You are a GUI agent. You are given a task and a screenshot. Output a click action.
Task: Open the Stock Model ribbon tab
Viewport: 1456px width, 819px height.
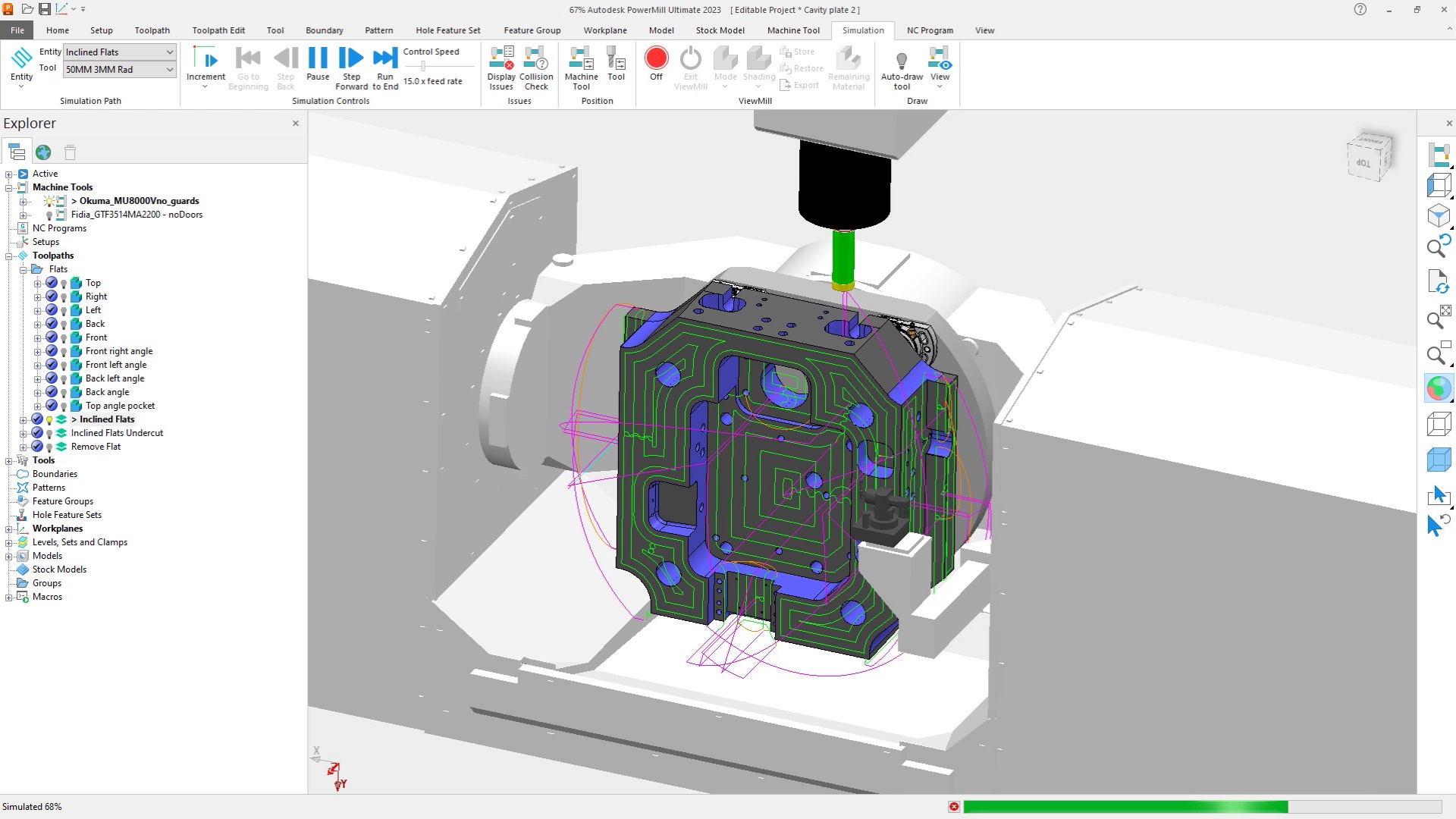coord(720,30)
